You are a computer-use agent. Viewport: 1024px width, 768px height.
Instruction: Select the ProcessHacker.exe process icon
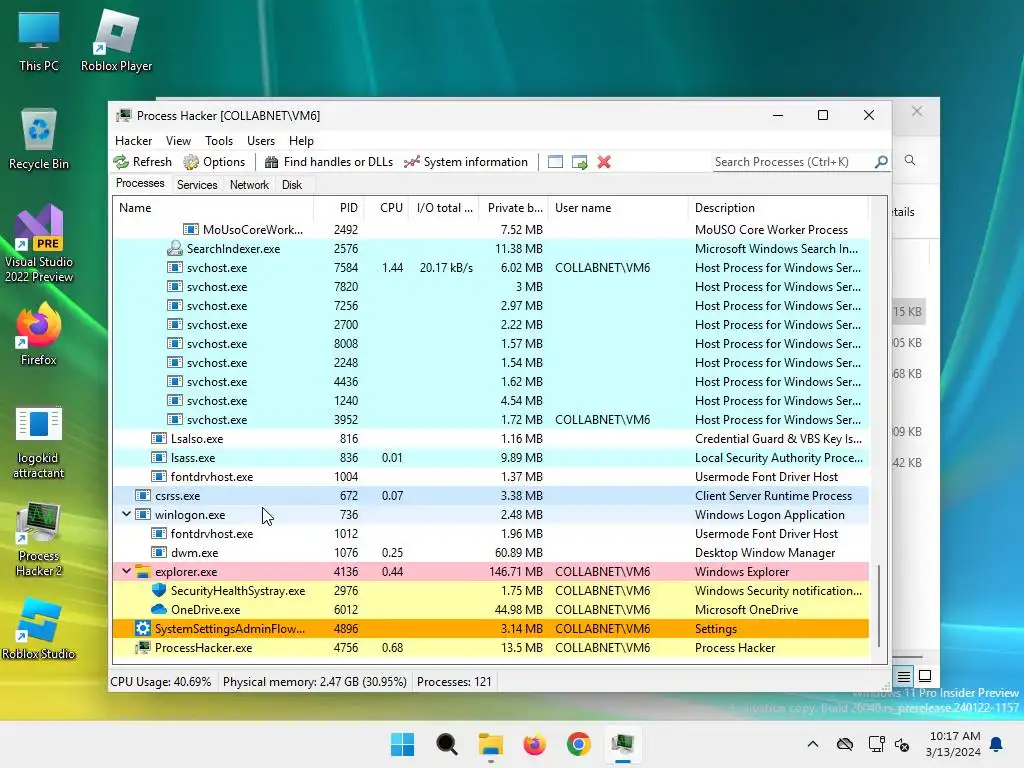[x=142, y=648]
